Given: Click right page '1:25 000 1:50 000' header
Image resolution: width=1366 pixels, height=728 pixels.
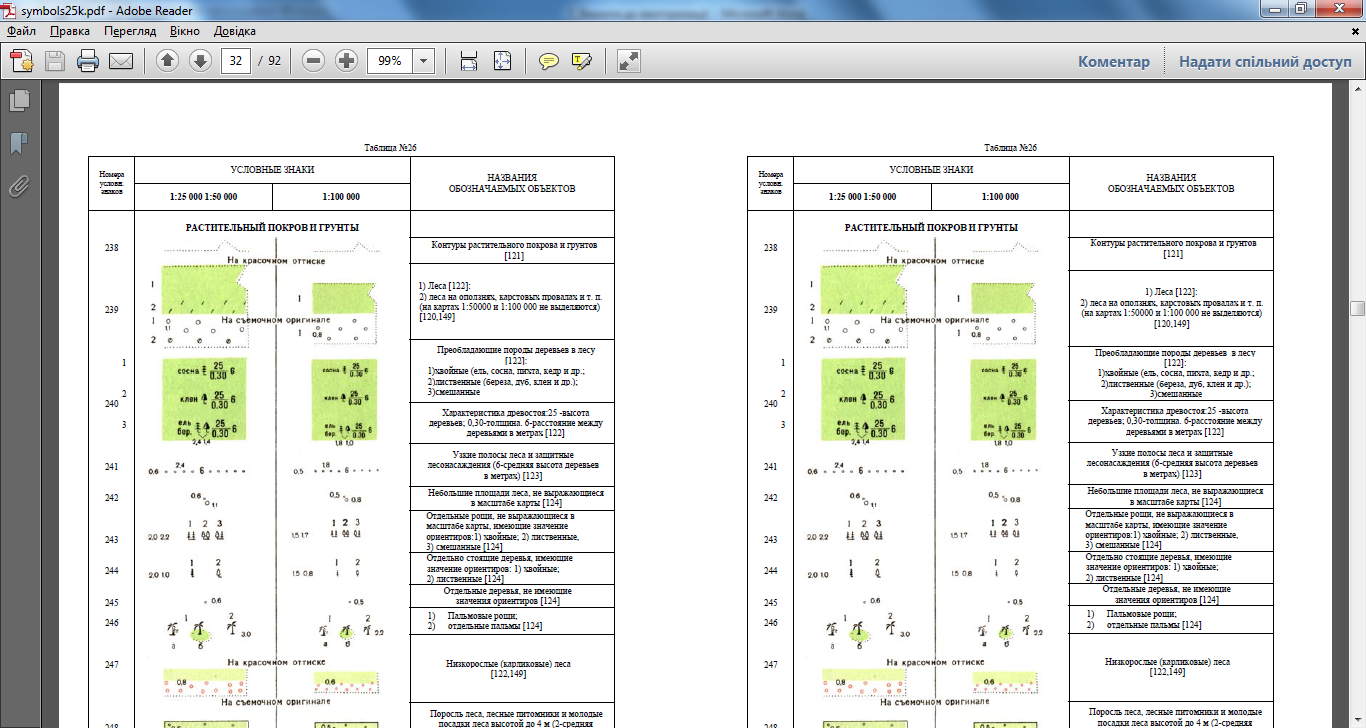Looking at the screenshot, I should coord(862,197).
